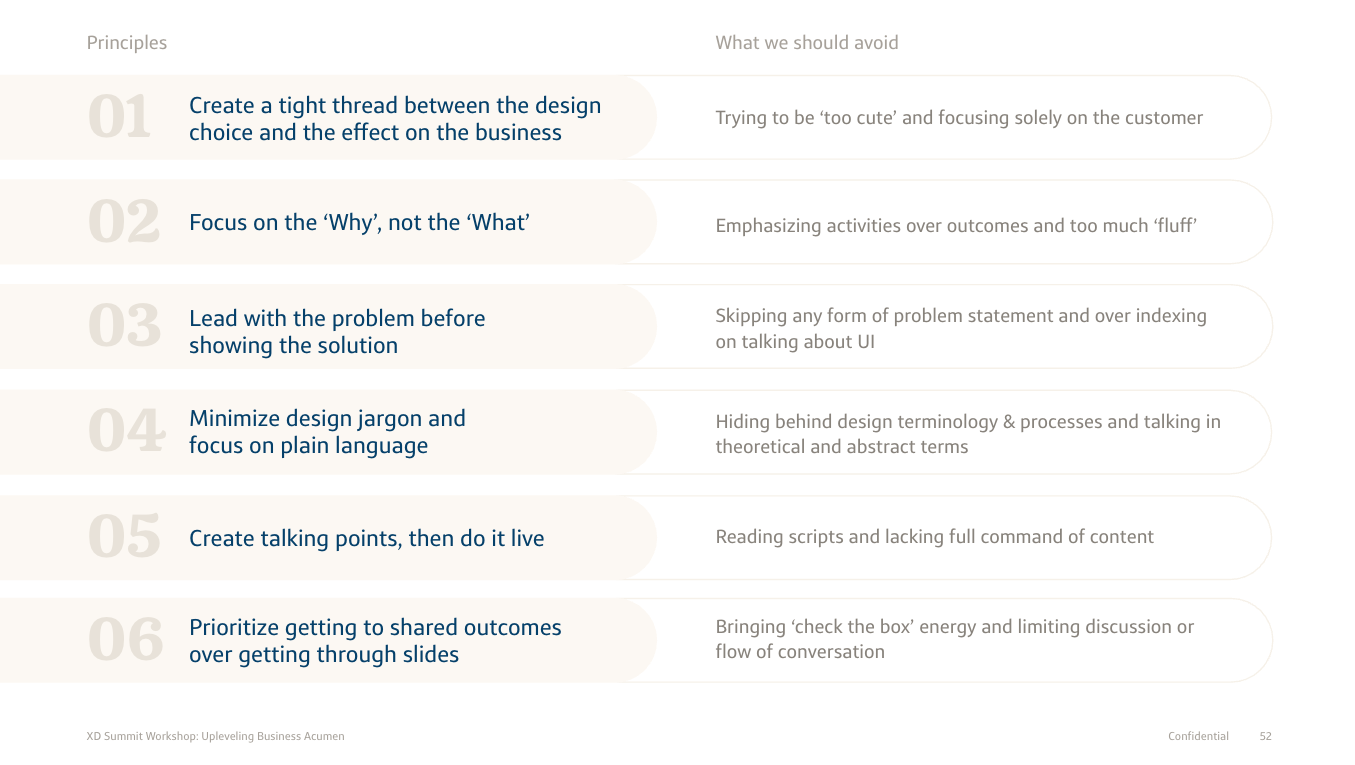1355x765 pixels.
Task: Select the 03 number graphic
Action: coord(124,327)
